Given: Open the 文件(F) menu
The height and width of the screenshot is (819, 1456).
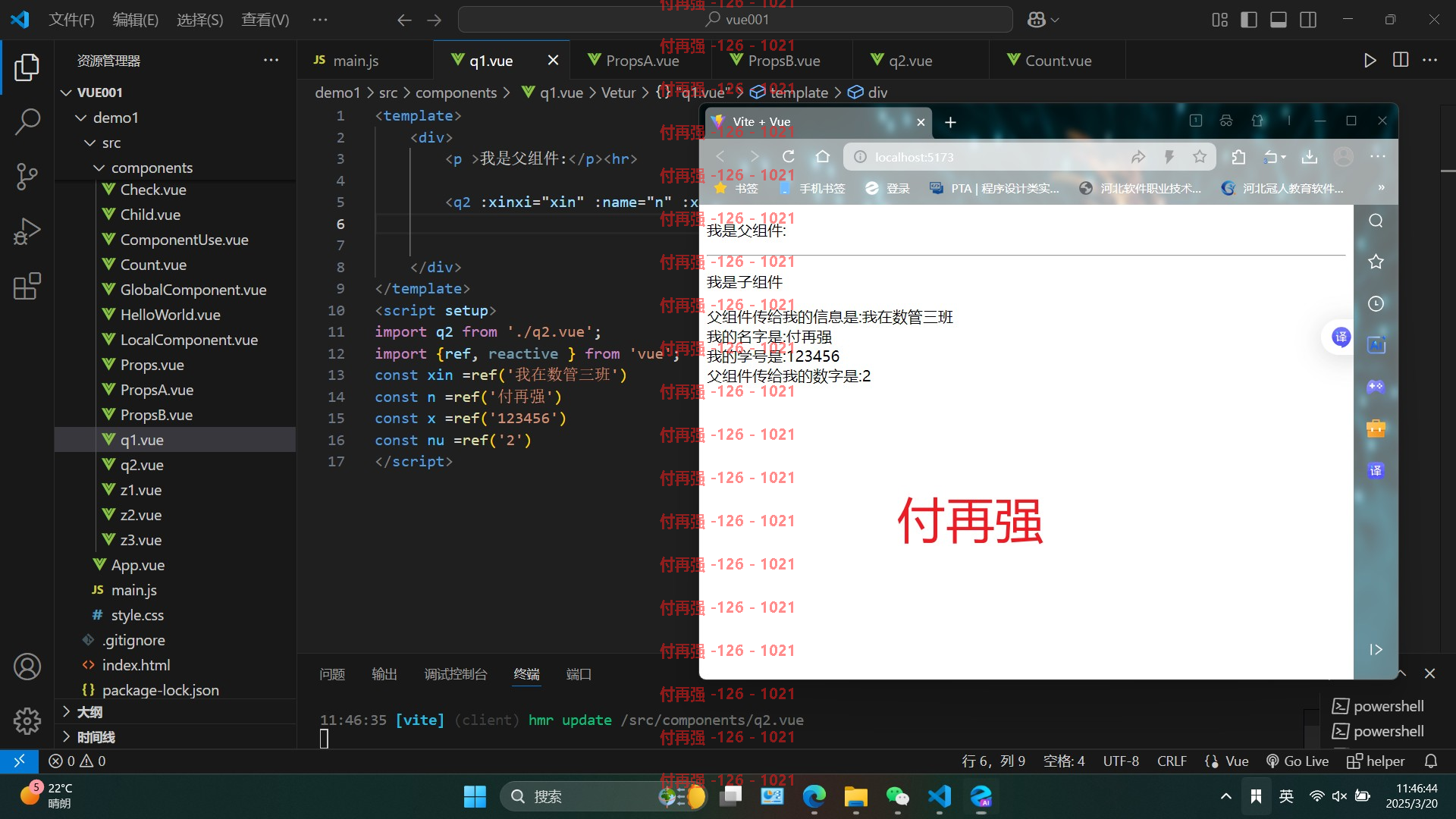Looking at the screenshot, I should point(71,20).
